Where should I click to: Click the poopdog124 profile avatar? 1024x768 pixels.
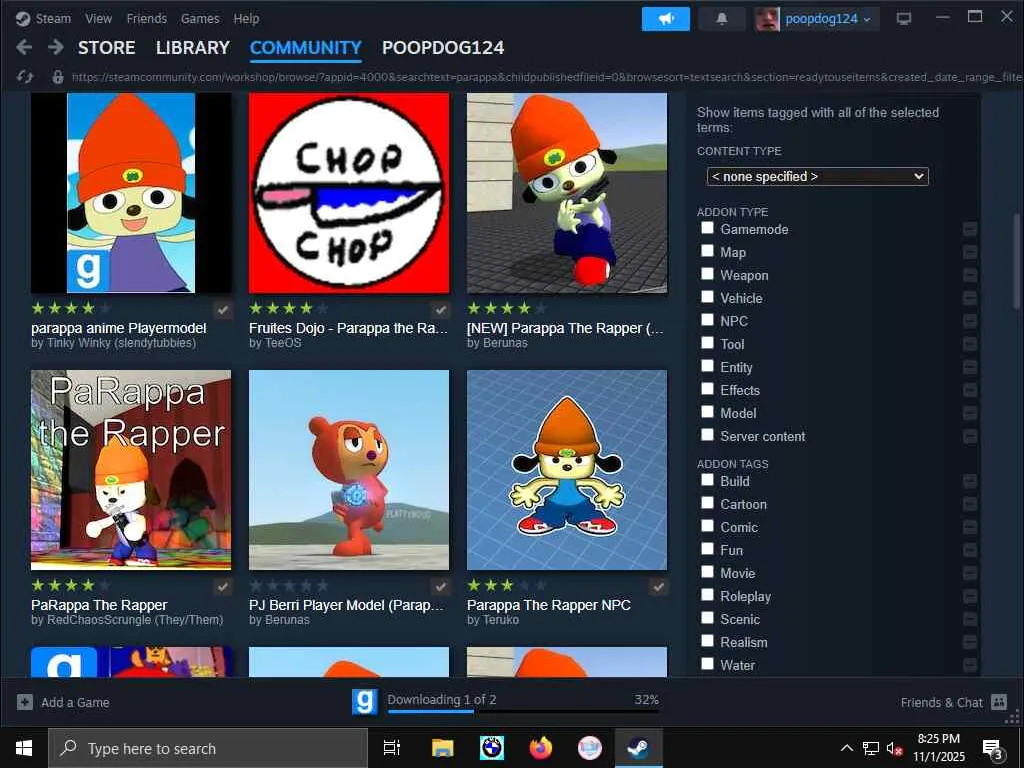click(x=767, y=19)
